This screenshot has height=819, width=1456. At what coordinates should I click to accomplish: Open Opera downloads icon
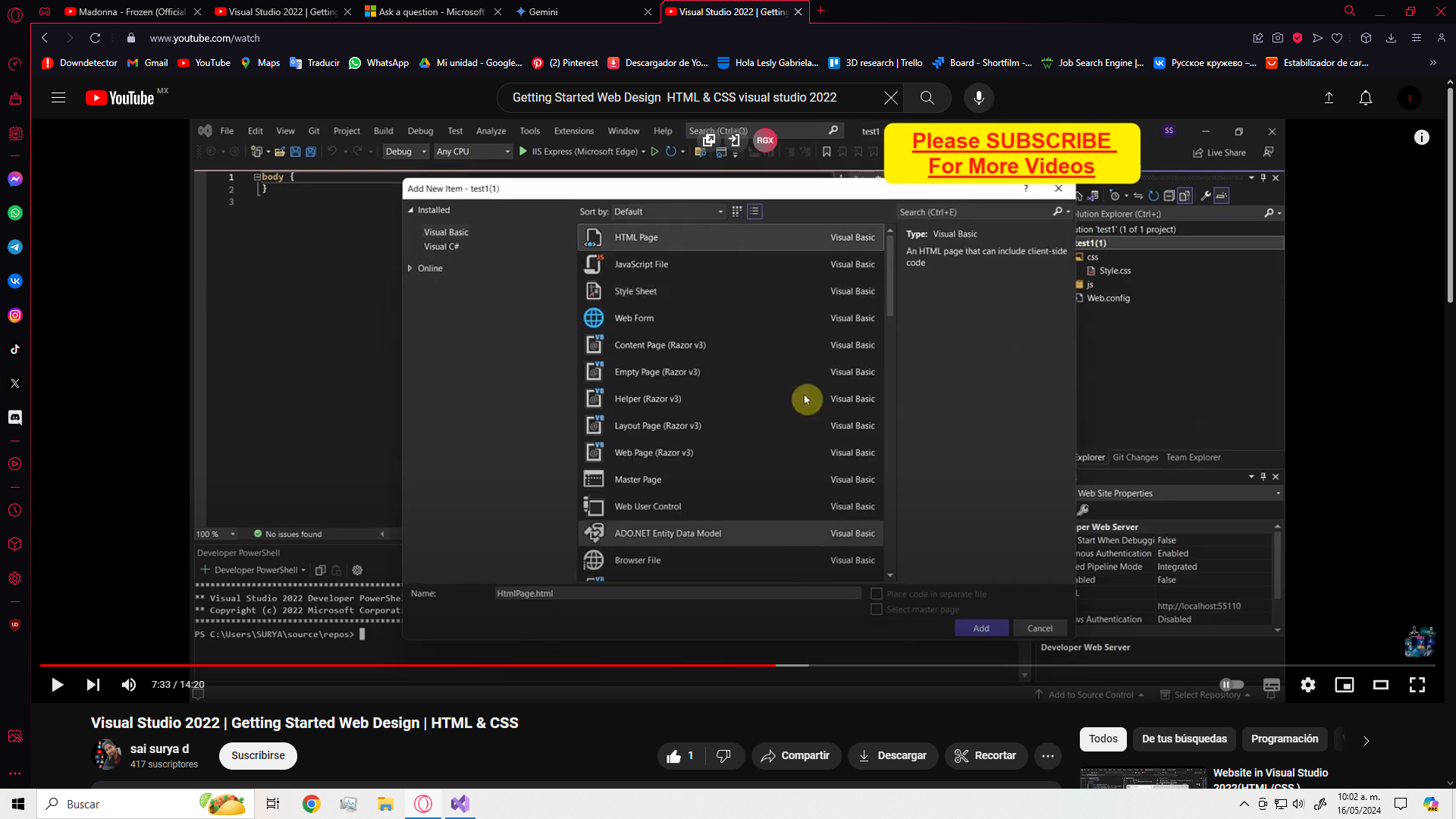pos(1391,38)
